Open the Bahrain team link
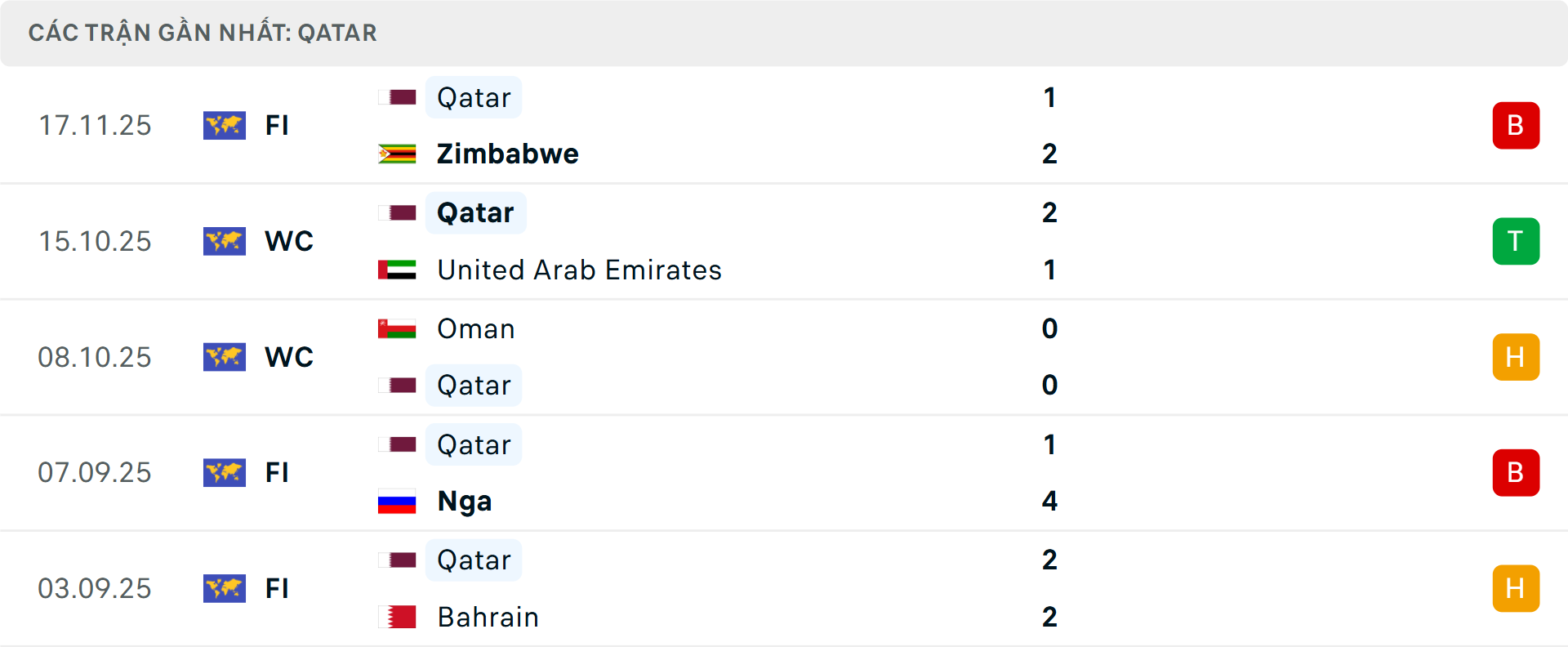This screenshot has height=647, width=1568. tap(488, 617)
